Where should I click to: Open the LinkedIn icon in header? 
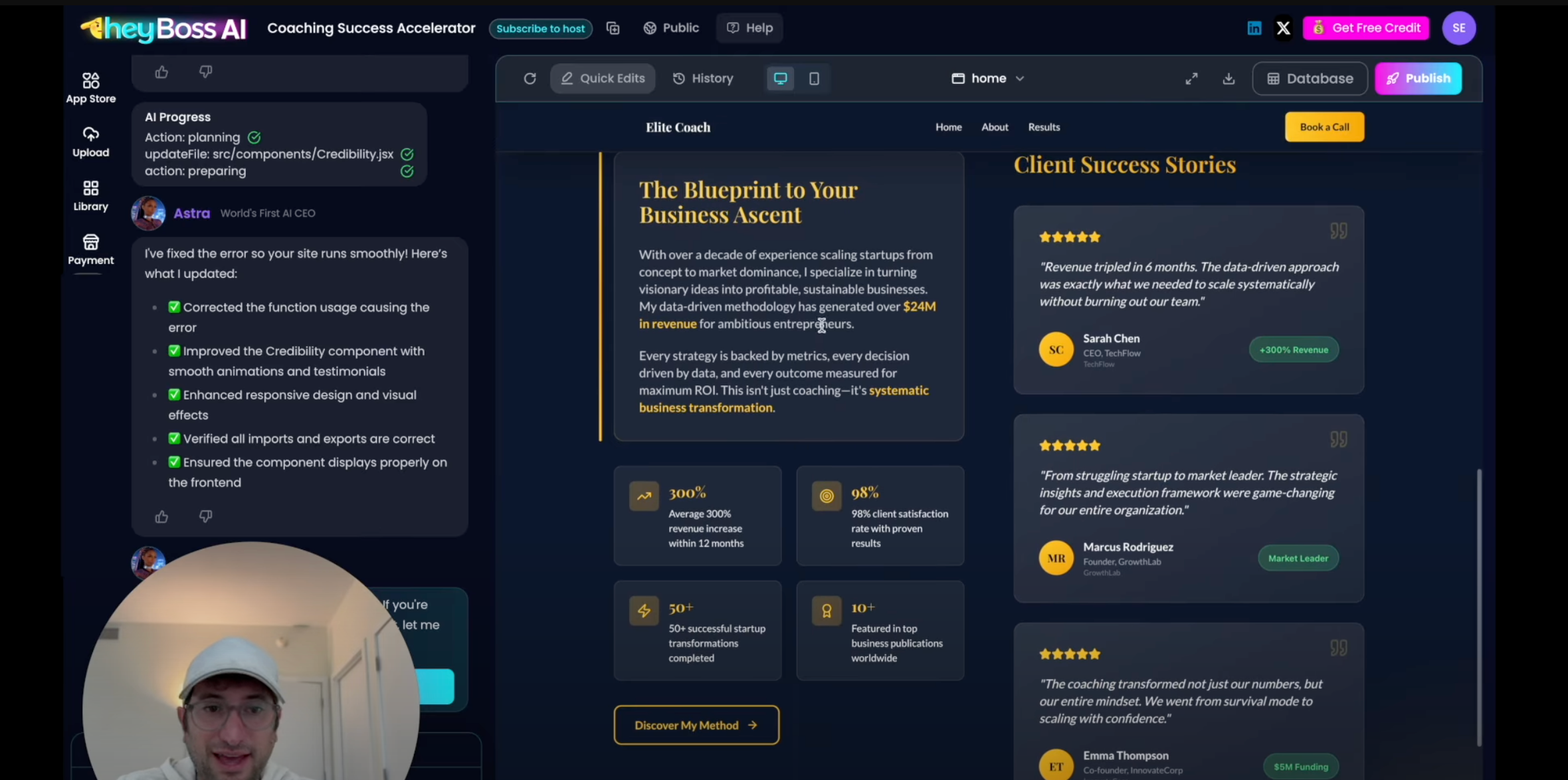click(x=1254, y=28)
